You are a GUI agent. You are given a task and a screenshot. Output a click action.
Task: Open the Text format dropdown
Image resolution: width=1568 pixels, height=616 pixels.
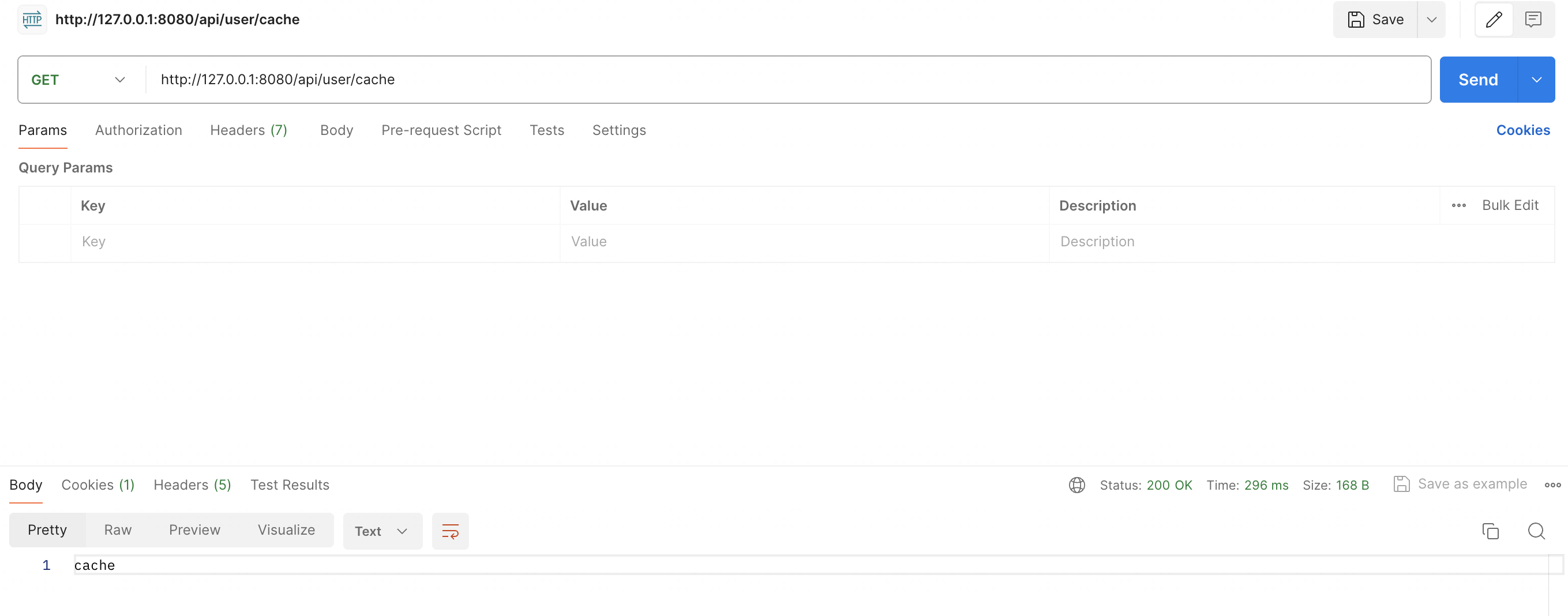point(382,531)
